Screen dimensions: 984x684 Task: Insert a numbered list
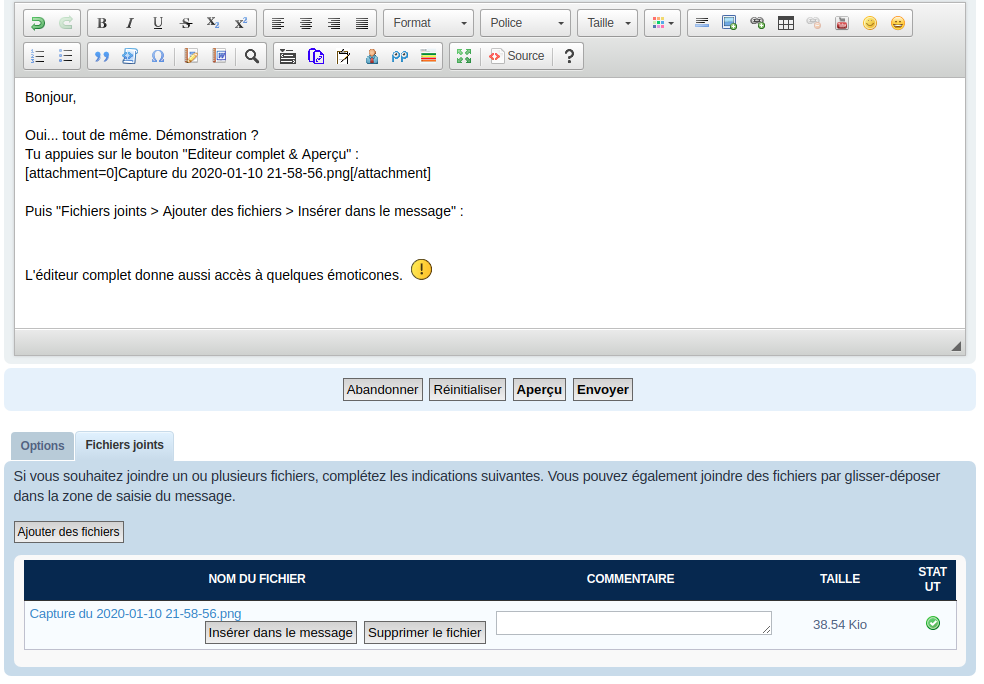(x=38, y=56)
